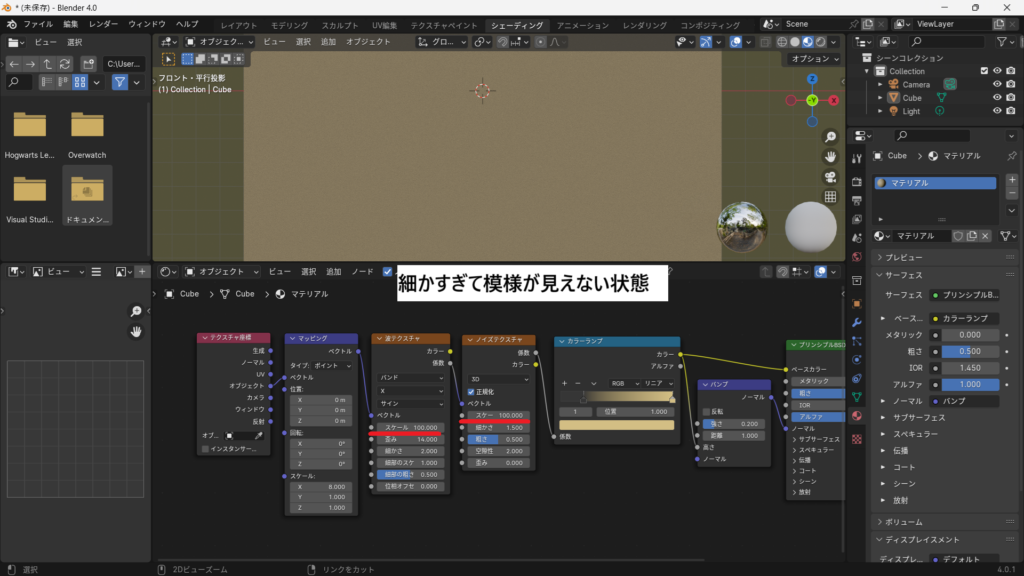Select the Material slot in list
The height and width of the screenshot is (576, 1024).
[x=935, y=183]
